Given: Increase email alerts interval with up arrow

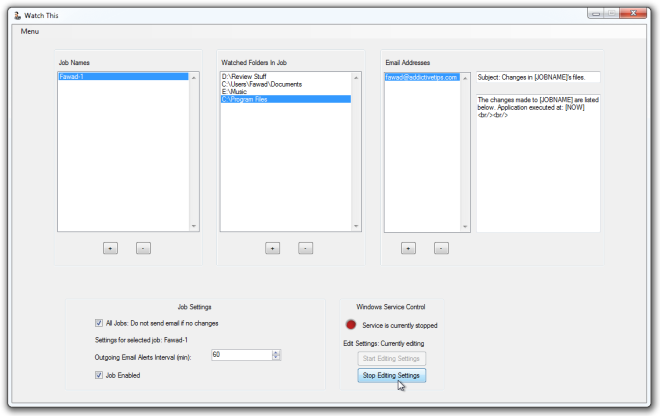Looking at the screenshot, I should (x=276, y=352).
